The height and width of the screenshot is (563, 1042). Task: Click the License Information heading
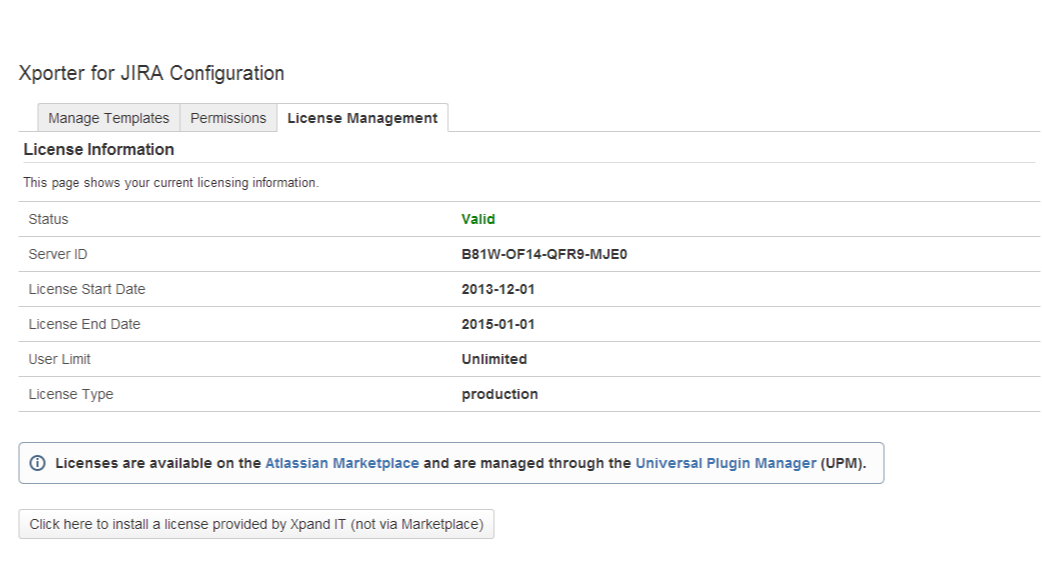[98, 150]
